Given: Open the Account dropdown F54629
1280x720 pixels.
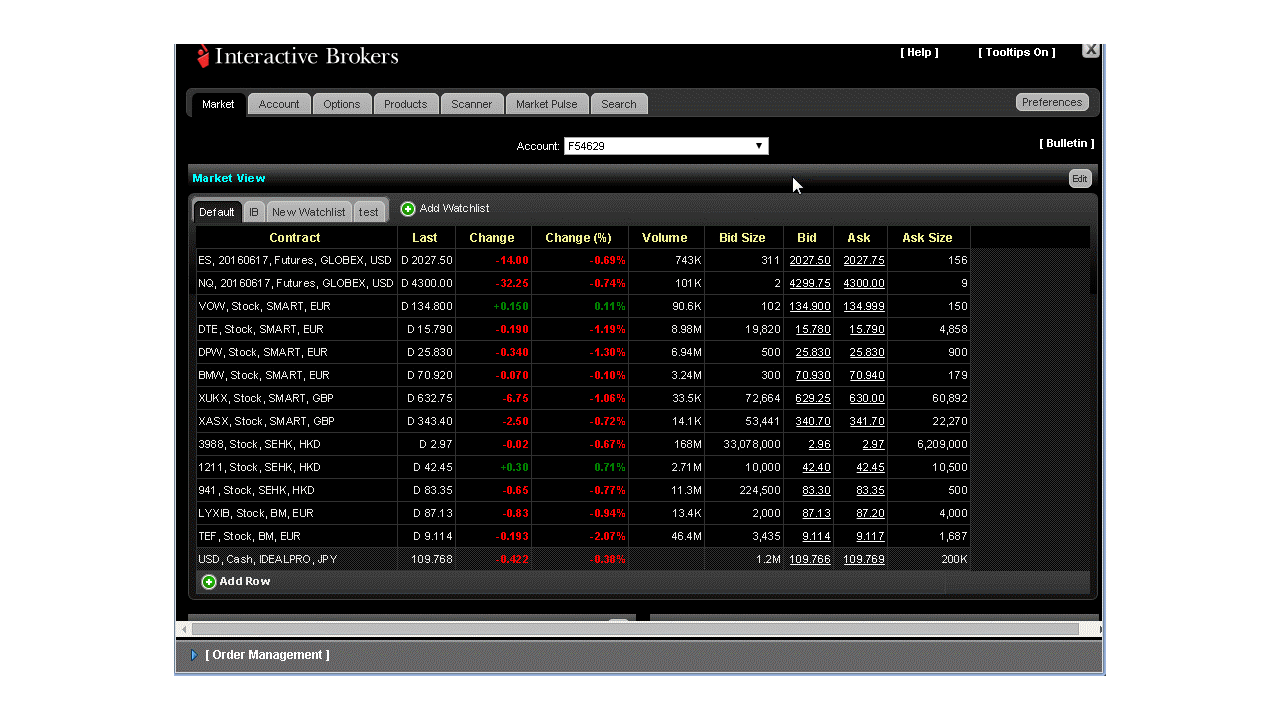Looking at the screenshot, I should pyautogui.click(x=666, y=146).
